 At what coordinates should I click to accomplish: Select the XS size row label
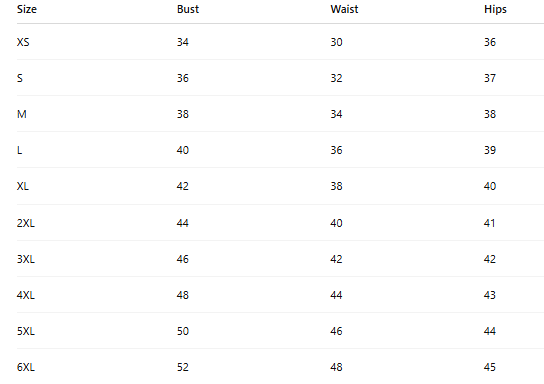point(23,42)
